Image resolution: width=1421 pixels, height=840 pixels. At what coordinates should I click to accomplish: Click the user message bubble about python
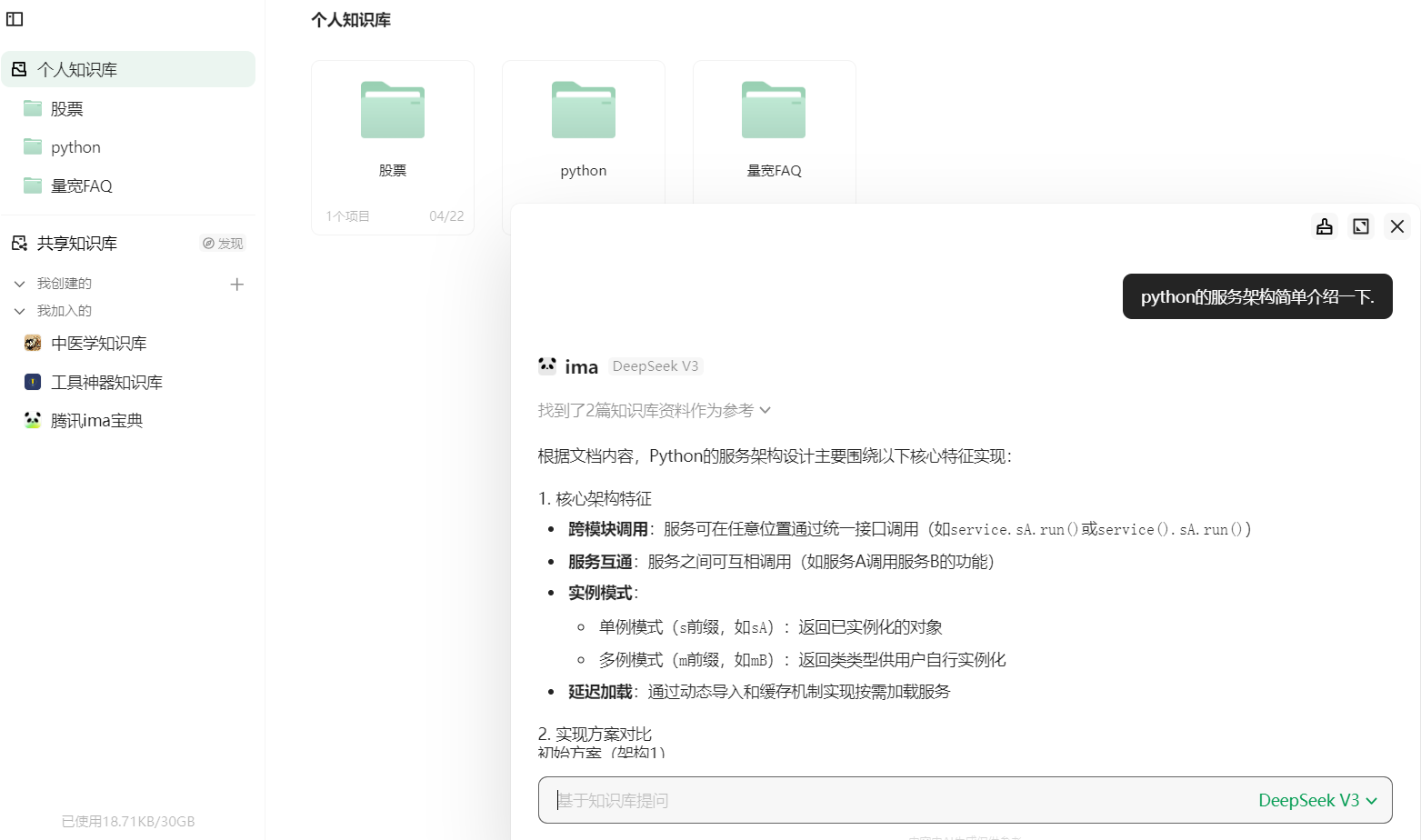1257,296
